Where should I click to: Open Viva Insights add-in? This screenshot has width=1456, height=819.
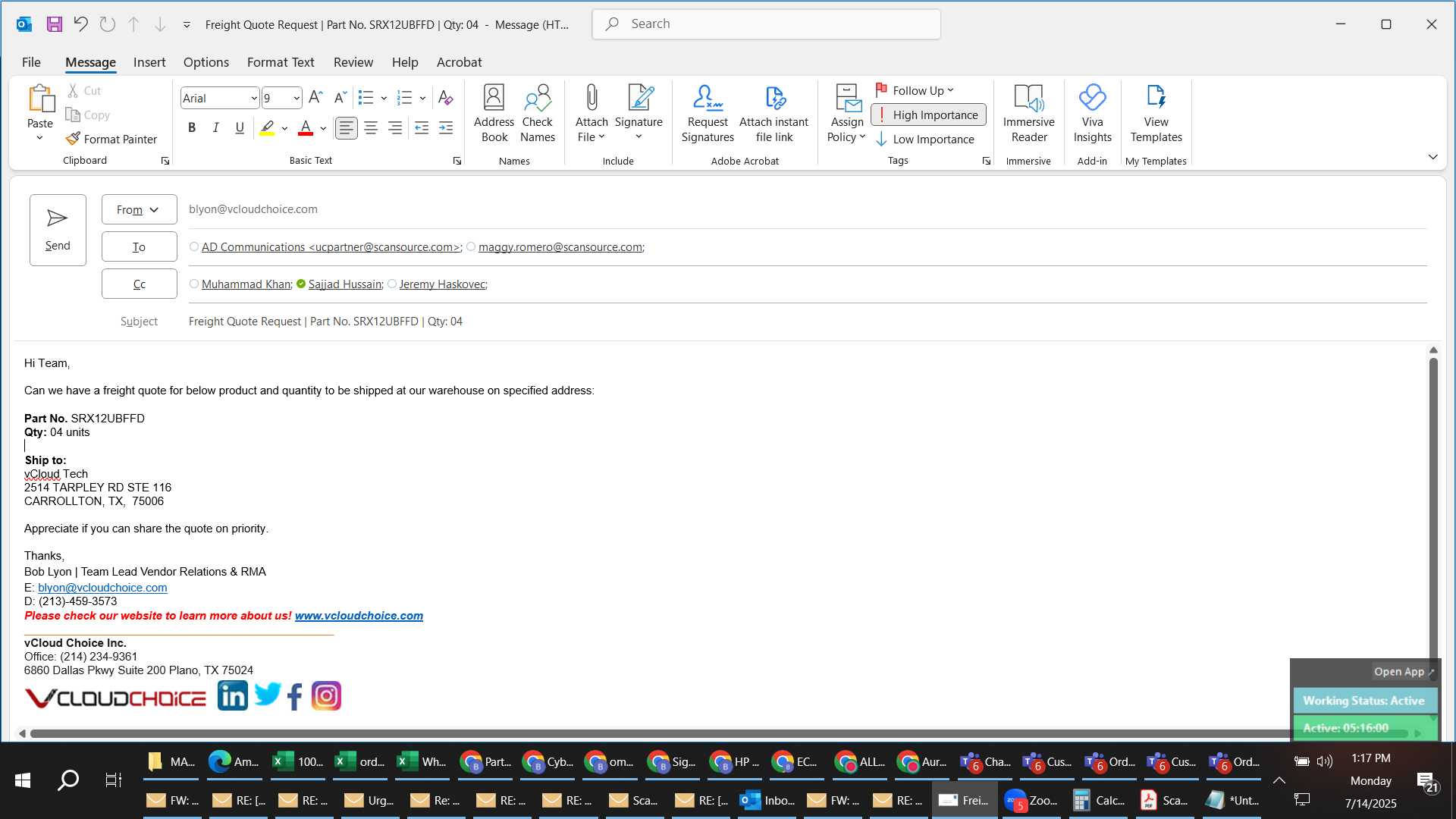coord(1093,114)
